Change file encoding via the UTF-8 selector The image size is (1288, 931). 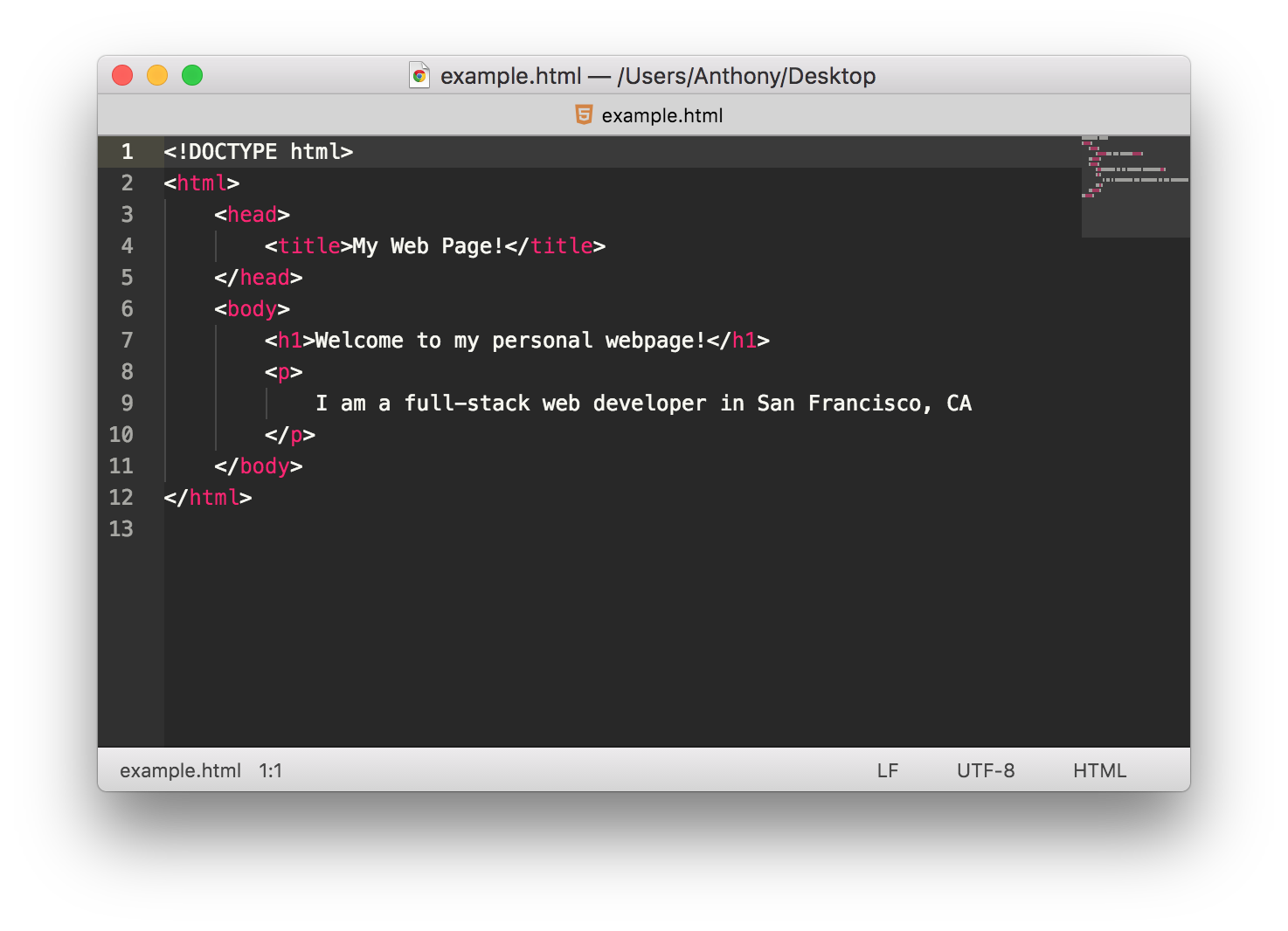[x=985, y=770]
